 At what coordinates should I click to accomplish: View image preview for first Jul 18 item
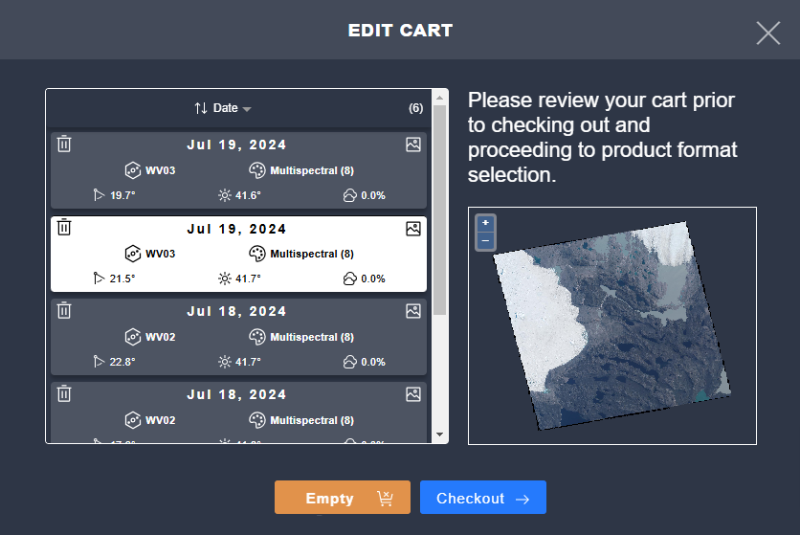[x=413, y=311]
